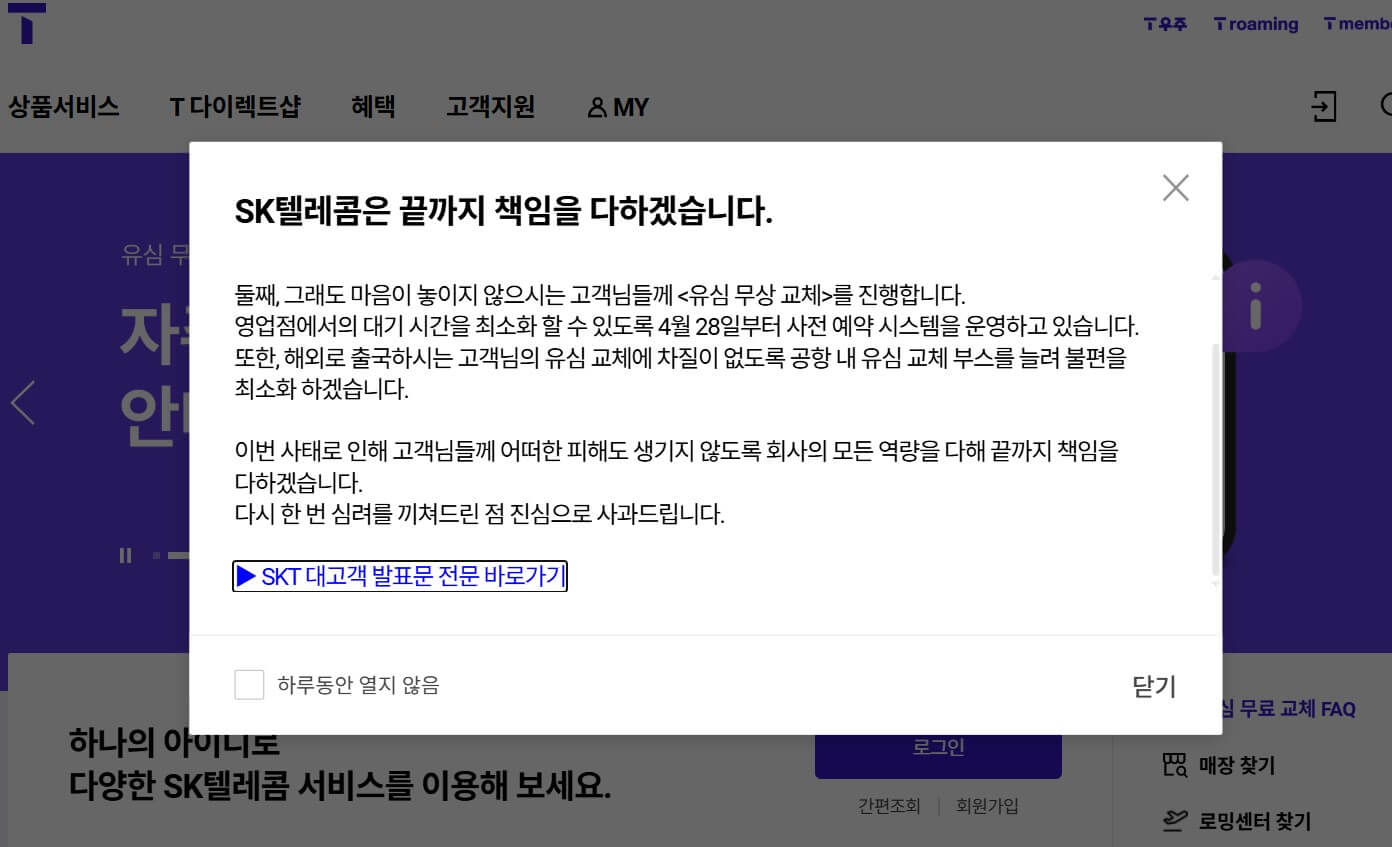Open the 유심 무료 교체 FAQ link
The width and height of the screenshot is (1392, 847).
click(1288, 709)
